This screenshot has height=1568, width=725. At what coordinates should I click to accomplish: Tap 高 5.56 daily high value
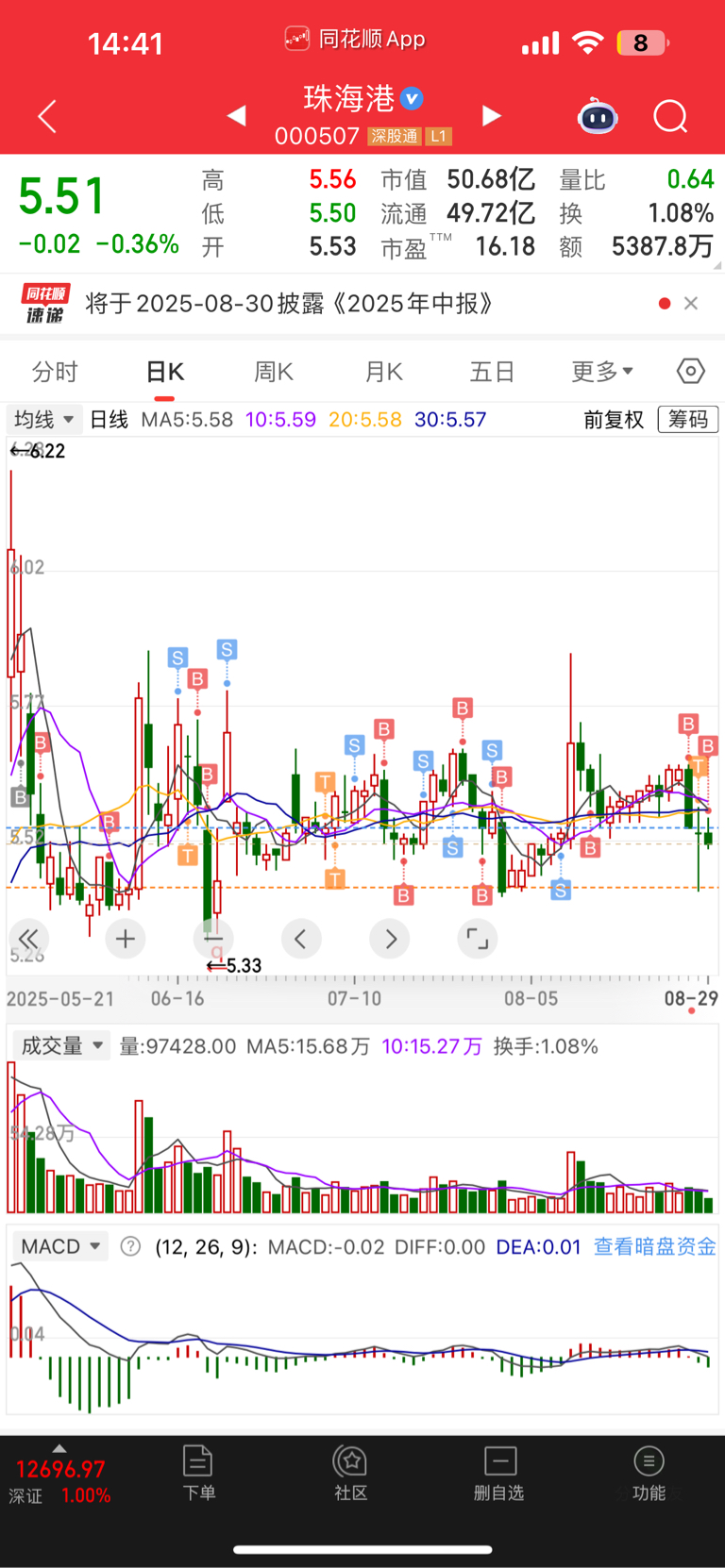(332, 179)
